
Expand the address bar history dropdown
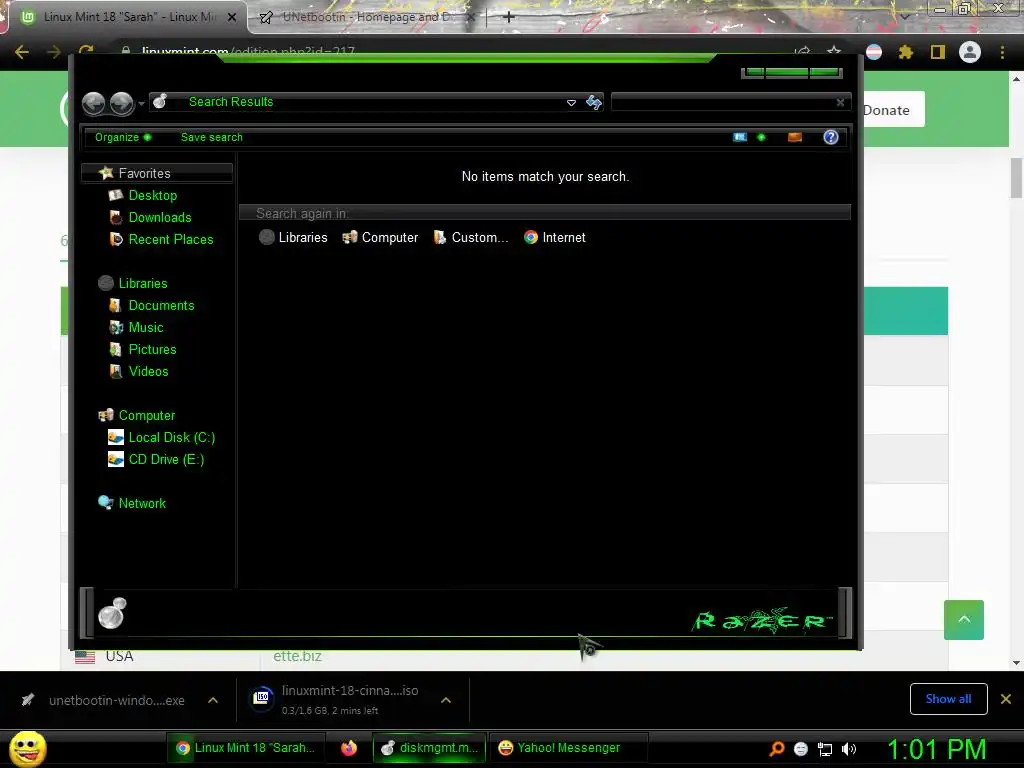(x=571, y=103)
